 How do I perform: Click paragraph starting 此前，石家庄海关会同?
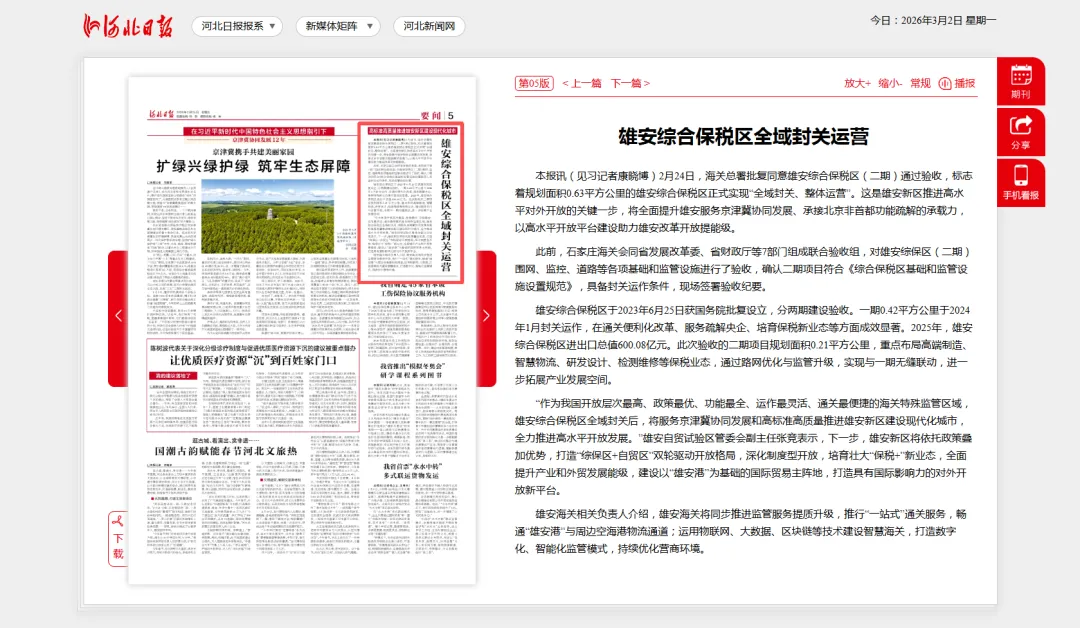742,269
